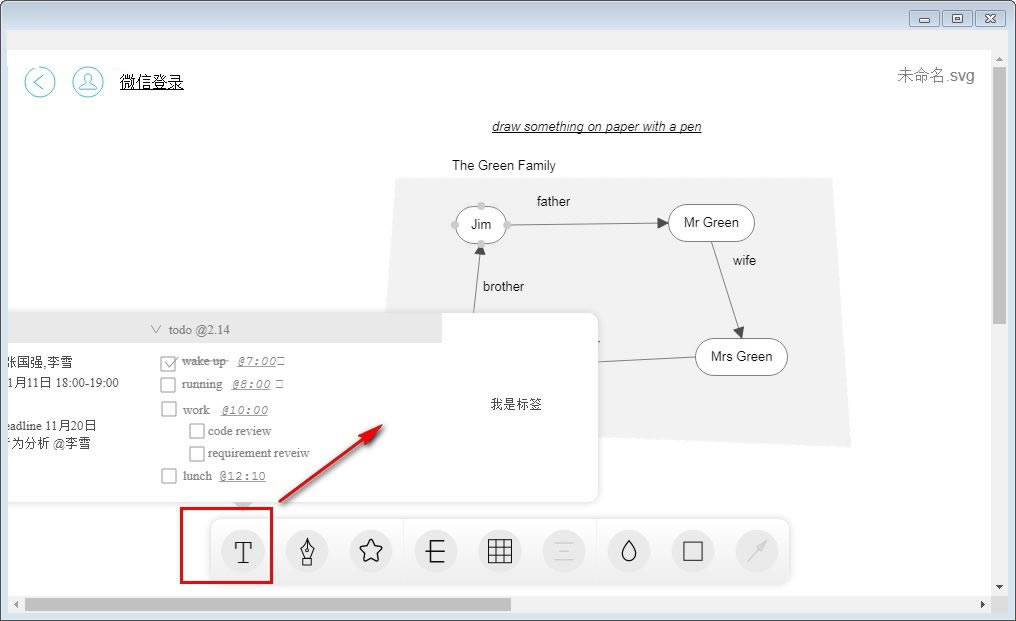
Task: Click the vertical scrollbar down arrow
Action: pyautogui.click(x=999, y=587)
